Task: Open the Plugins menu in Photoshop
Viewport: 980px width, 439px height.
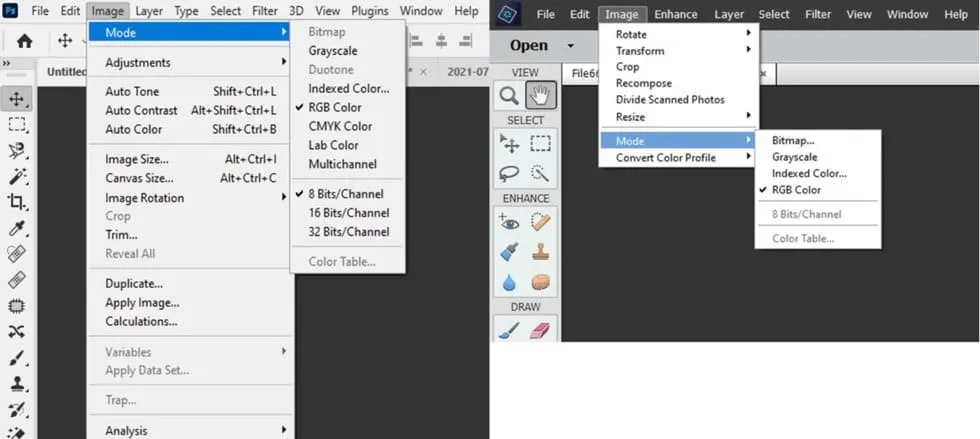Action: pos(369,11)
